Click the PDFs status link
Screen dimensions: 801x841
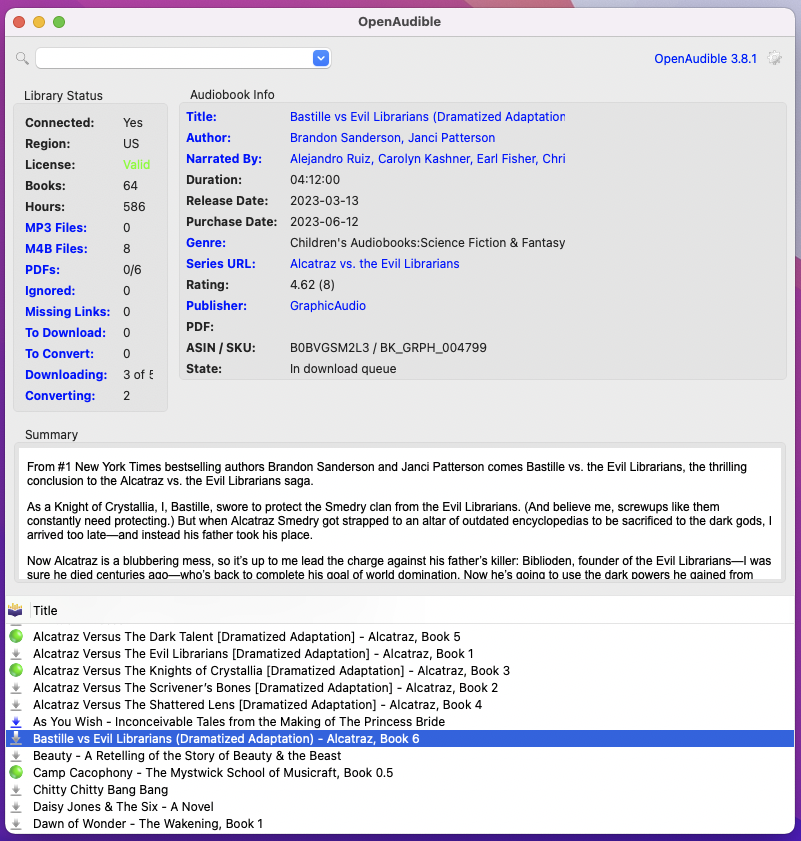42,270
